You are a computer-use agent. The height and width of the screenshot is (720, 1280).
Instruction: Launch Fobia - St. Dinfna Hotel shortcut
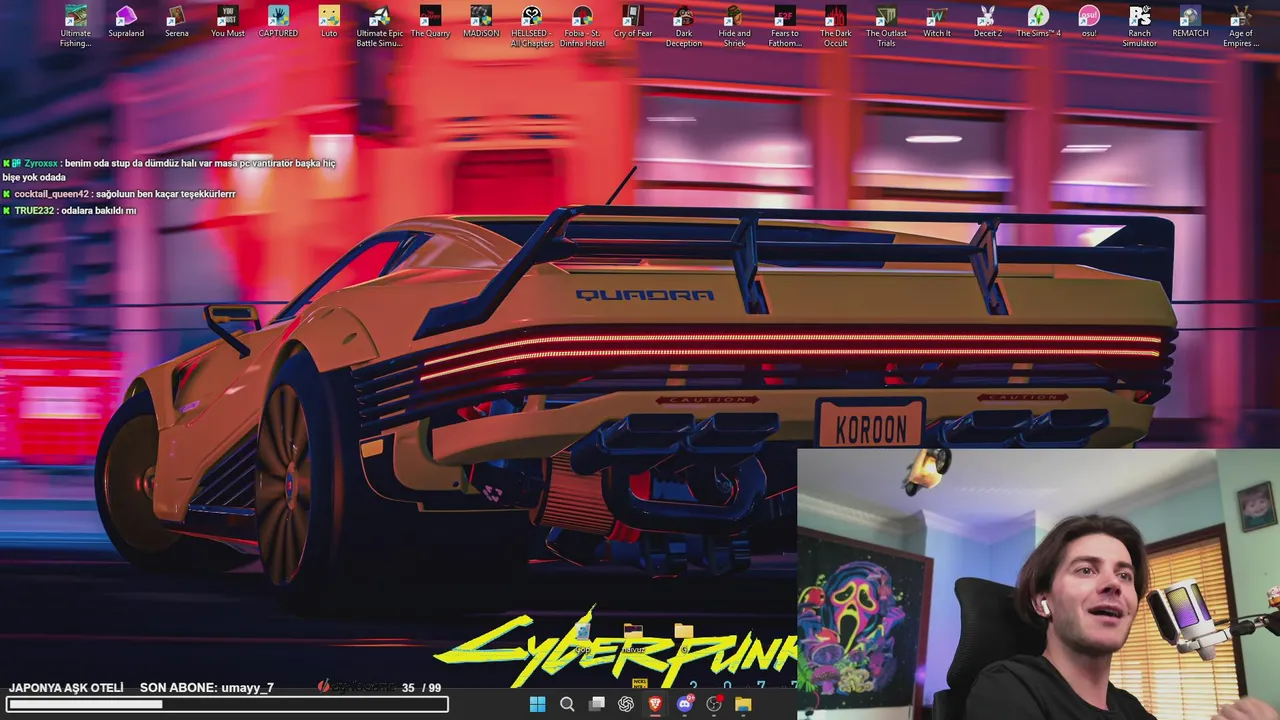pos(582,26)
